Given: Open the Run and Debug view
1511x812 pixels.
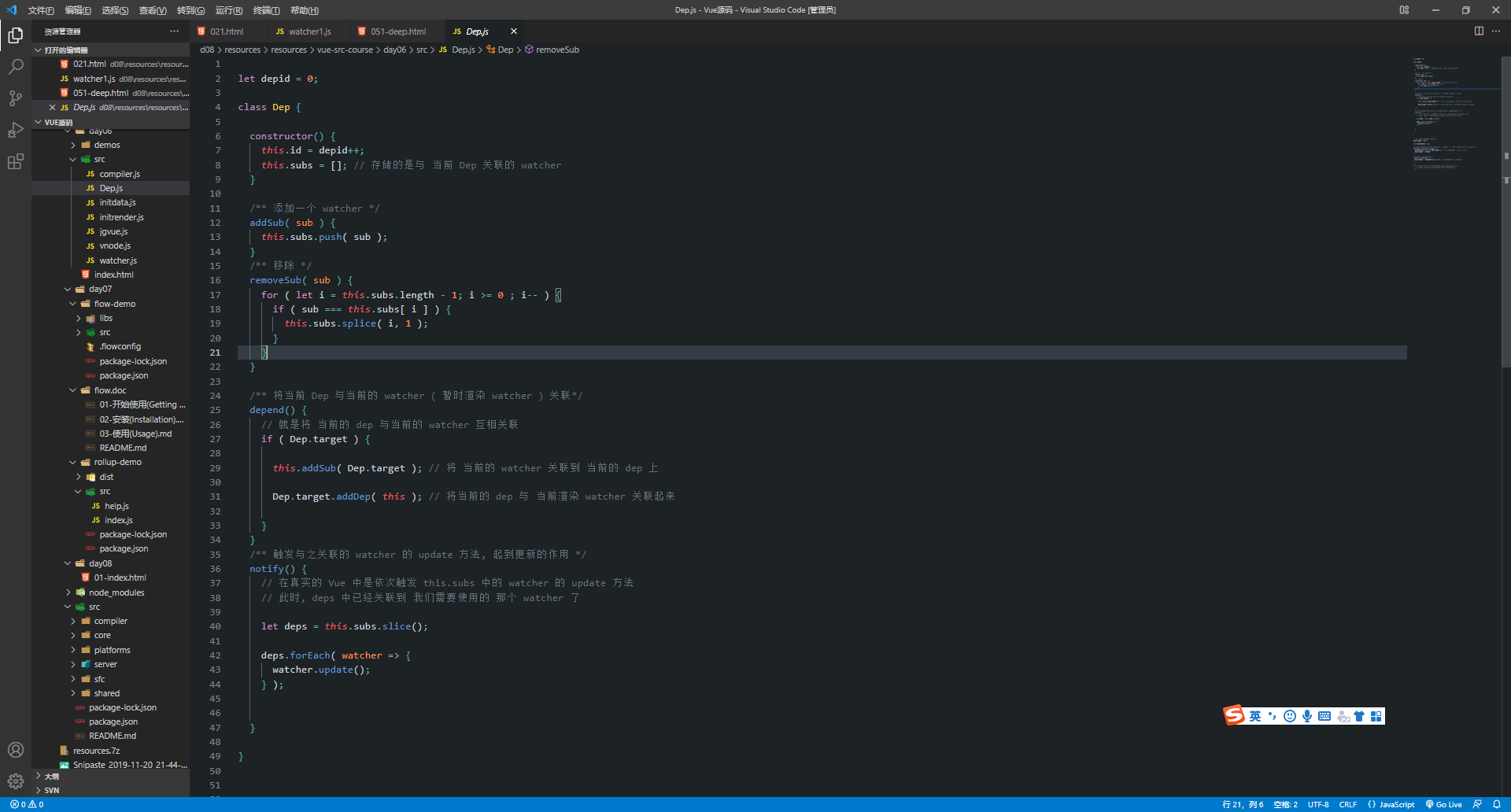Looking at the screenshot, I should tap(16, 130).
